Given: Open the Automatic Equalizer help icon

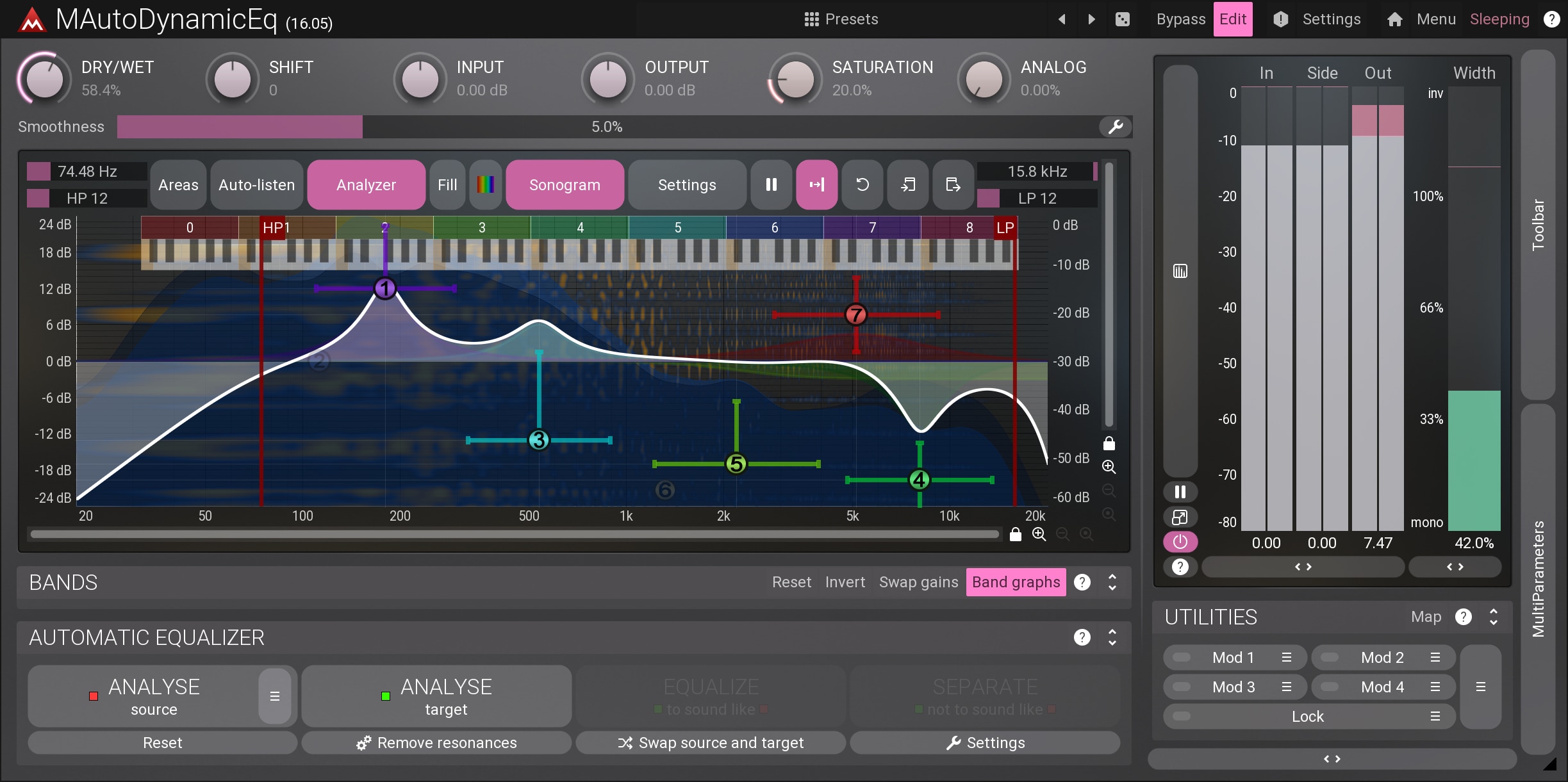Looking at the screenshot, I should (1082, 637).
